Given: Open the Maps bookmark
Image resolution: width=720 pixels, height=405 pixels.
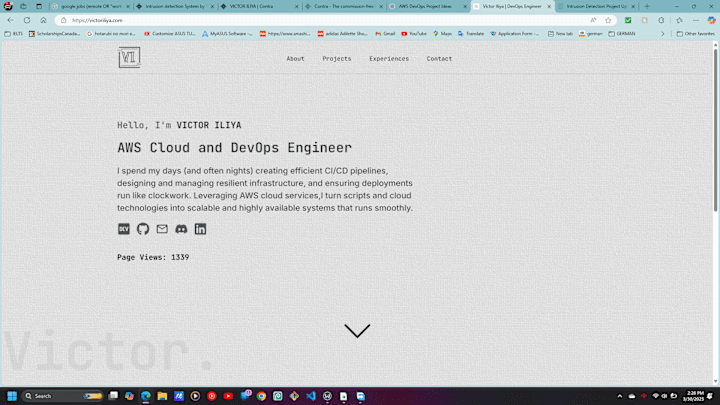Looking at the screenshot, I should point(443,34).
